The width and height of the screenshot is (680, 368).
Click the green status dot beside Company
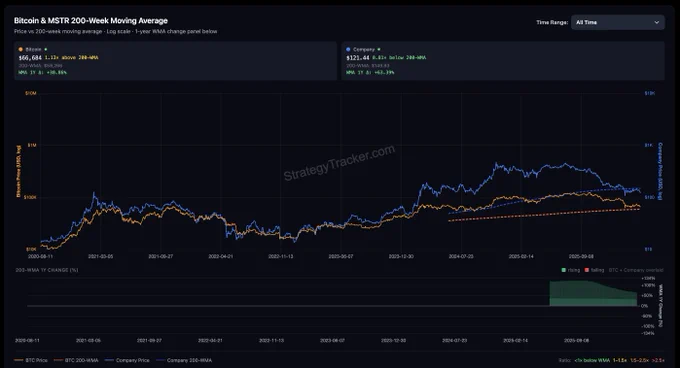click(379, 49)
